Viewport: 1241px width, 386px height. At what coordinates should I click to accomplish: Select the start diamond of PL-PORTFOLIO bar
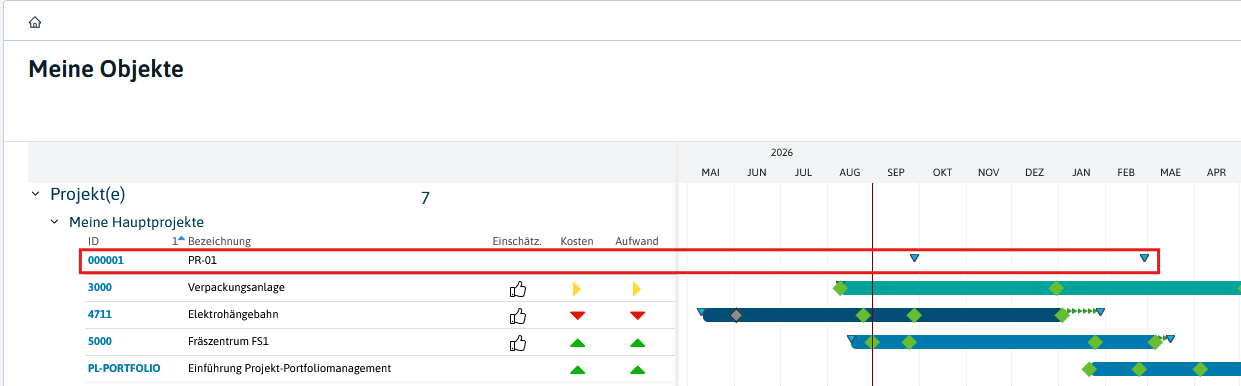point(1089,369)
